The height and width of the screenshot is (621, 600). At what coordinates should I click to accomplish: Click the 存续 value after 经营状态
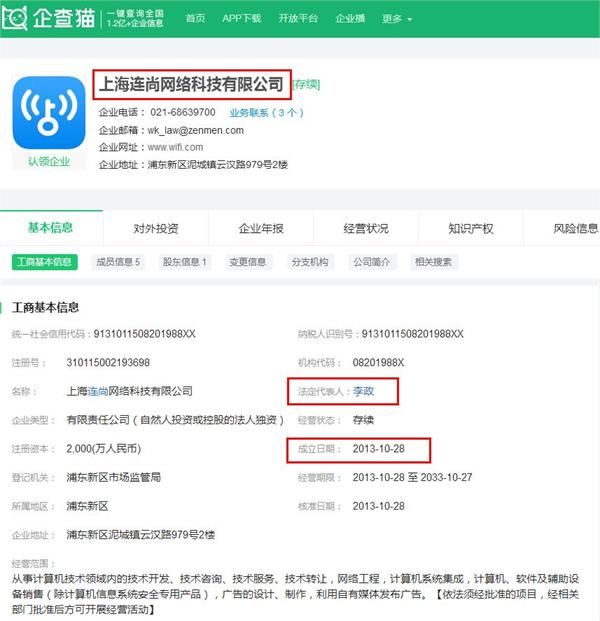pos(363,420)
